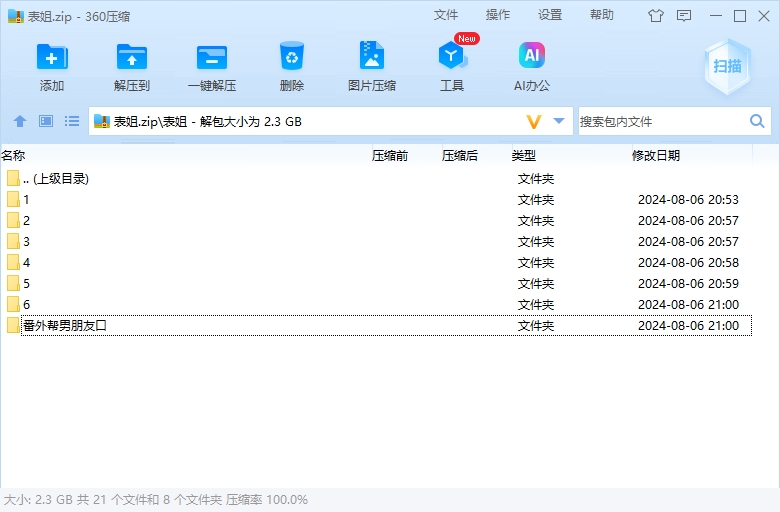The height and width of the screenshot is (512, 780).
Task: Sort by 修改日期 column header
Action: [x=656, y=155]
